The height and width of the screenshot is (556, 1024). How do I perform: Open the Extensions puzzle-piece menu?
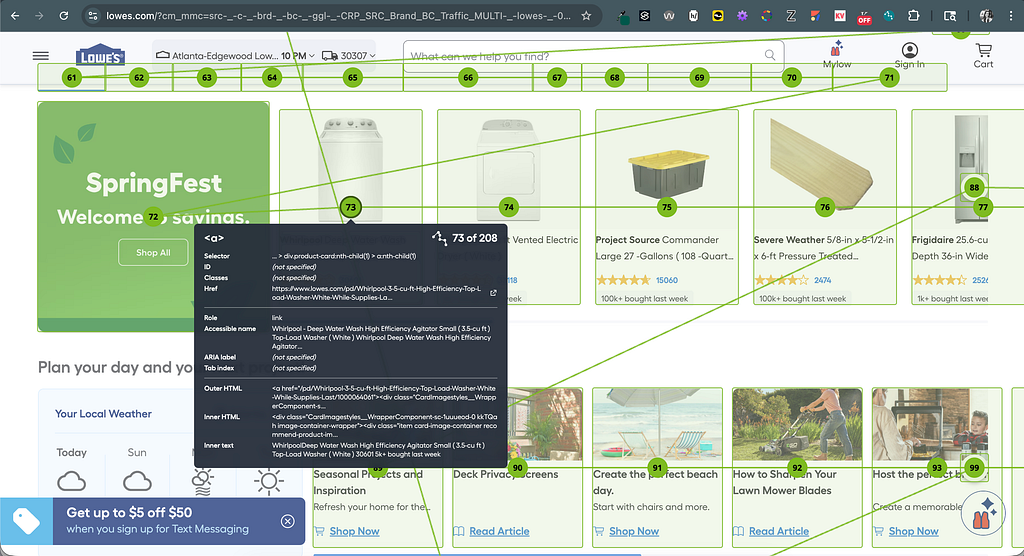point(914,16)
